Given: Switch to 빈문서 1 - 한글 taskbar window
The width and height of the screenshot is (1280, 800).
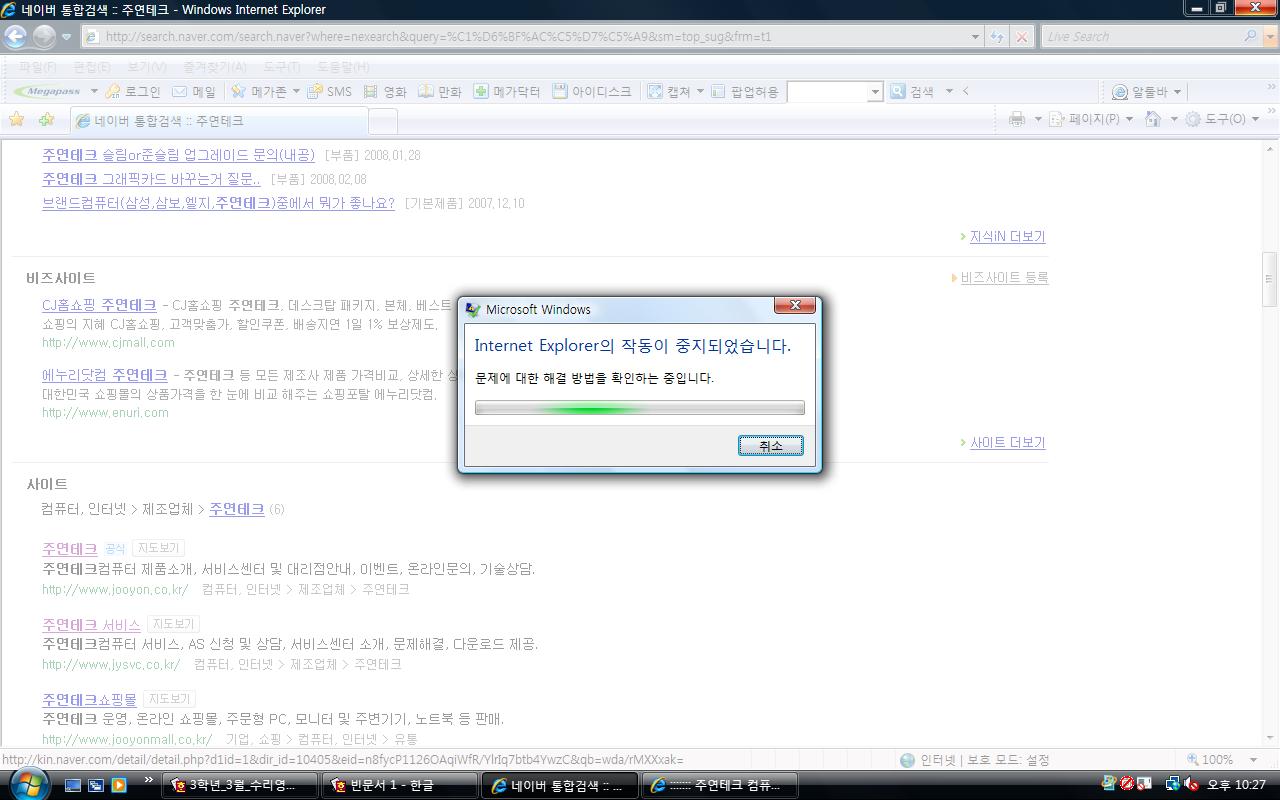Looking at the screenshot, I should [399, 786].
